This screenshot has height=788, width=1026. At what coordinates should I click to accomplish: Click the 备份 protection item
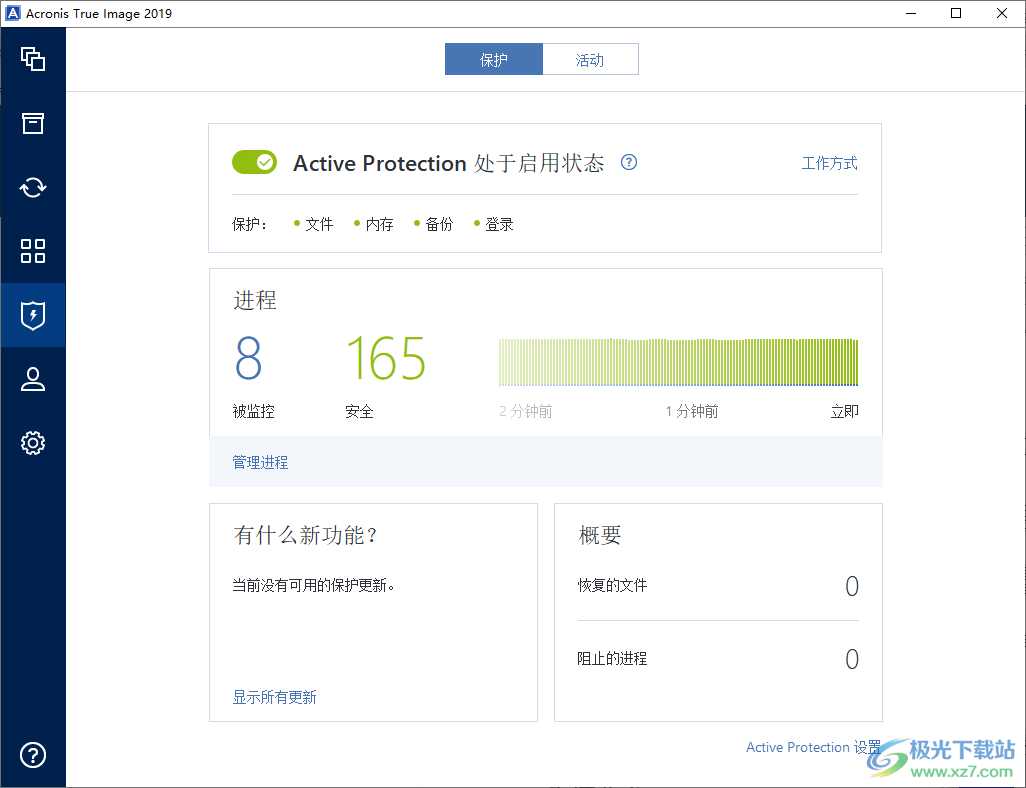coord(433,224)
